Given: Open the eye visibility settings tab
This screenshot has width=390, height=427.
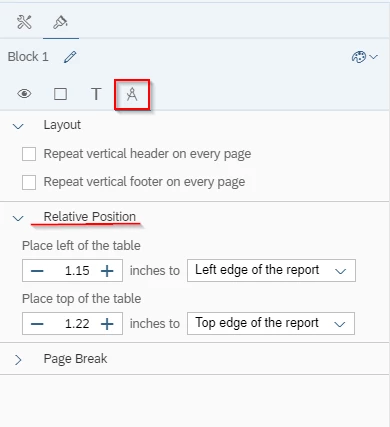Looking at the screenshot, I should point(24,94).
